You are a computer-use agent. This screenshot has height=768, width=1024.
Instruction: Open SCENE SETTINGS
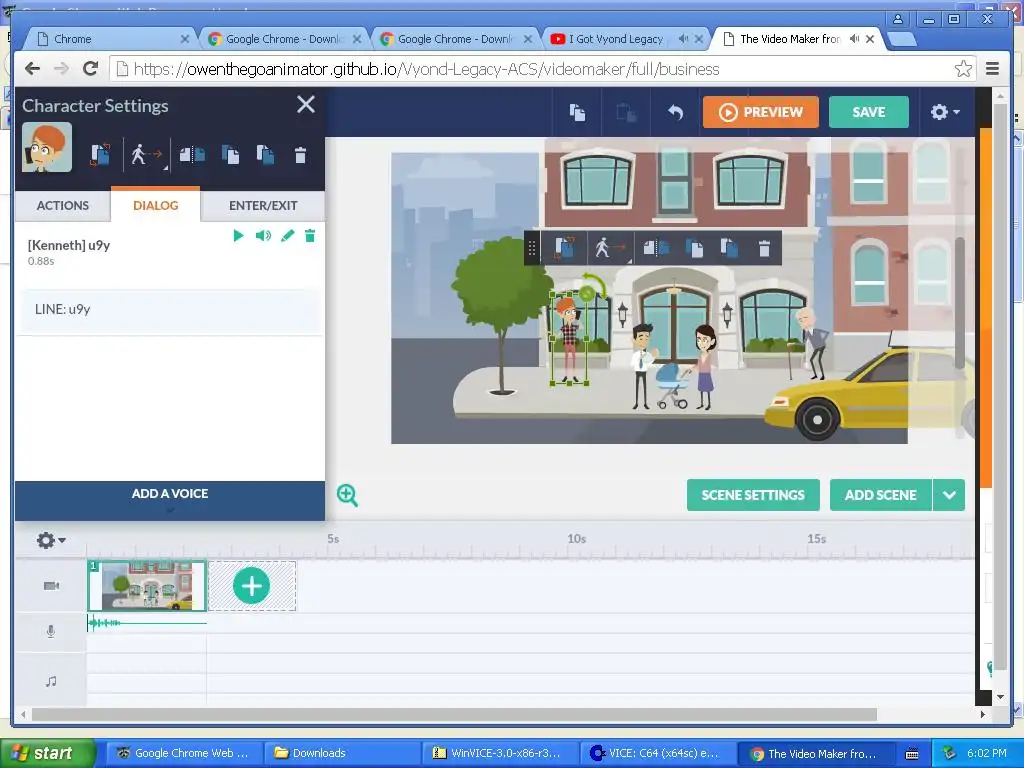[x=753, y=495]
